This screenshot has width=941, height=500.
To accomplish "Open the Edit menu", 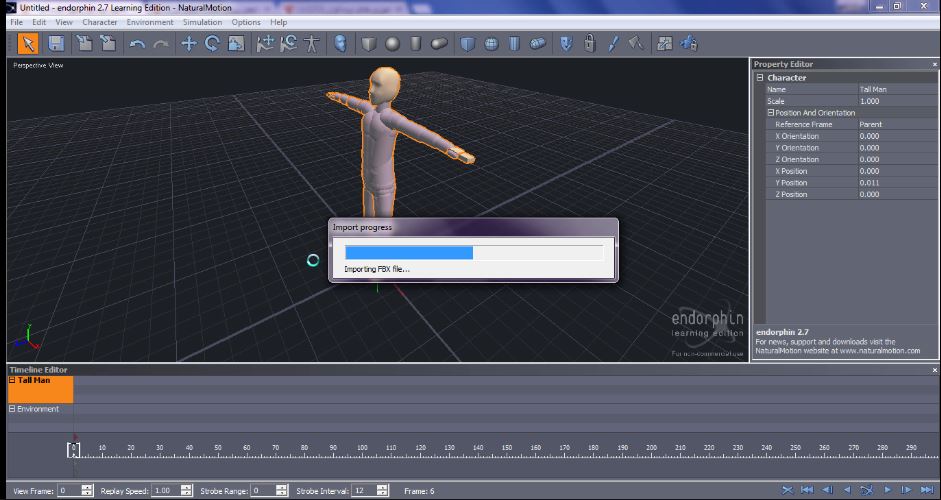I will click(x=39, y=22).
